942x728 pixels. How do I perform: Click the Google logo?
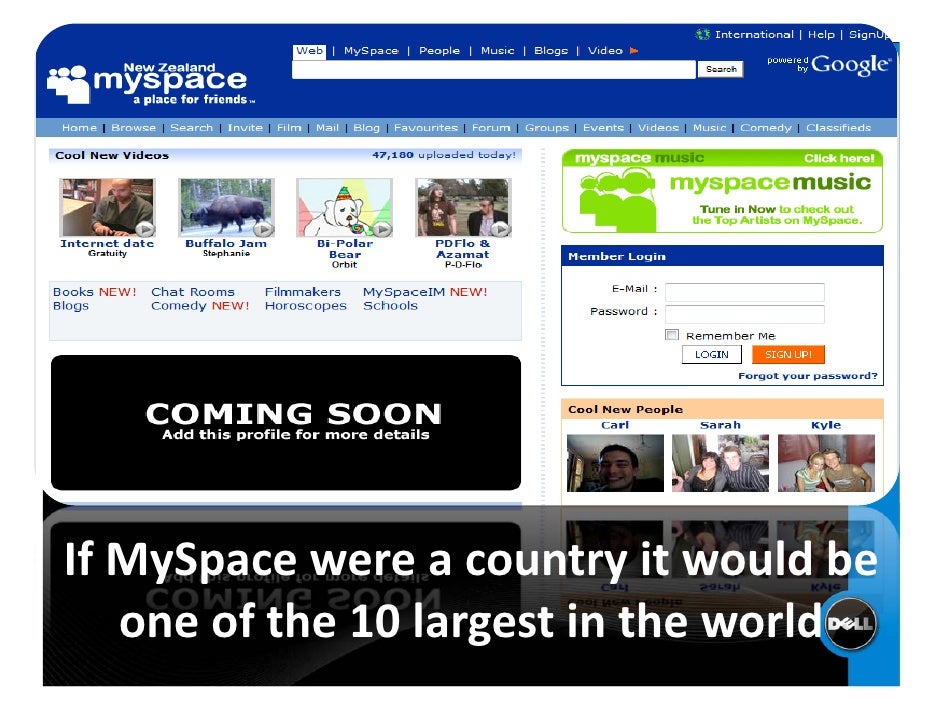pos(851,64)
